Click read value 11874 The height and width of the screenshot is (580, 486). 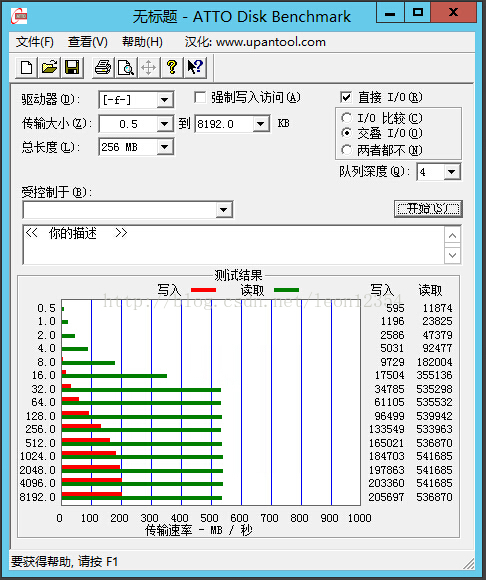click(437, 308)
